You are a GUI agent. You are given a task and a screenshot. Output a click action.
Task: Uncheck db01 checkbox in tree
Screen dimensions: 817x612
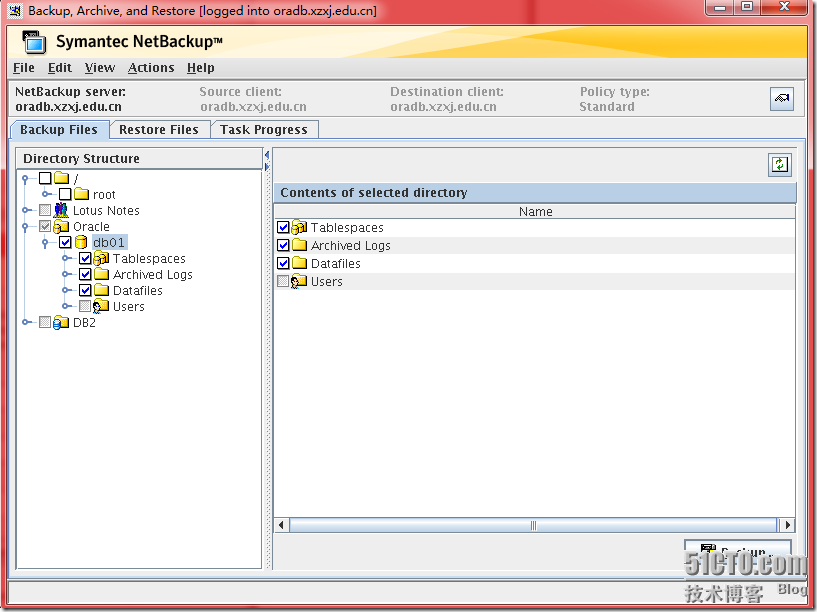(65, 242)
